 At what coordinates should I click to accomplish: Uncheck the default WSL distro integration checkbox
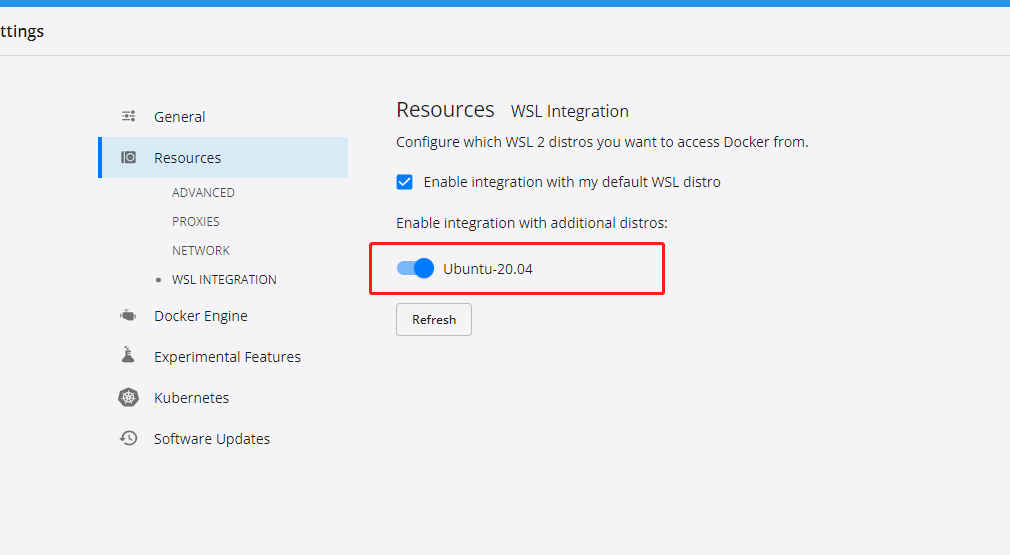coord(405,182)
